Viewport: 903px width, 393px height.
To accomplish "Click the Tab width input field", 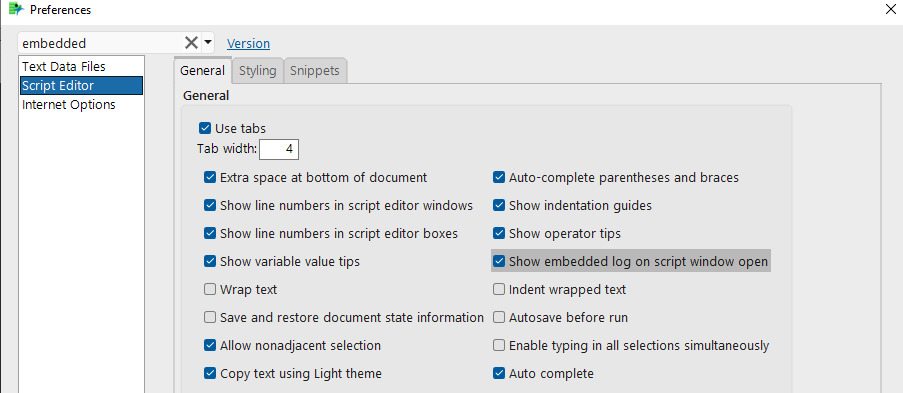I will [279, 150].
